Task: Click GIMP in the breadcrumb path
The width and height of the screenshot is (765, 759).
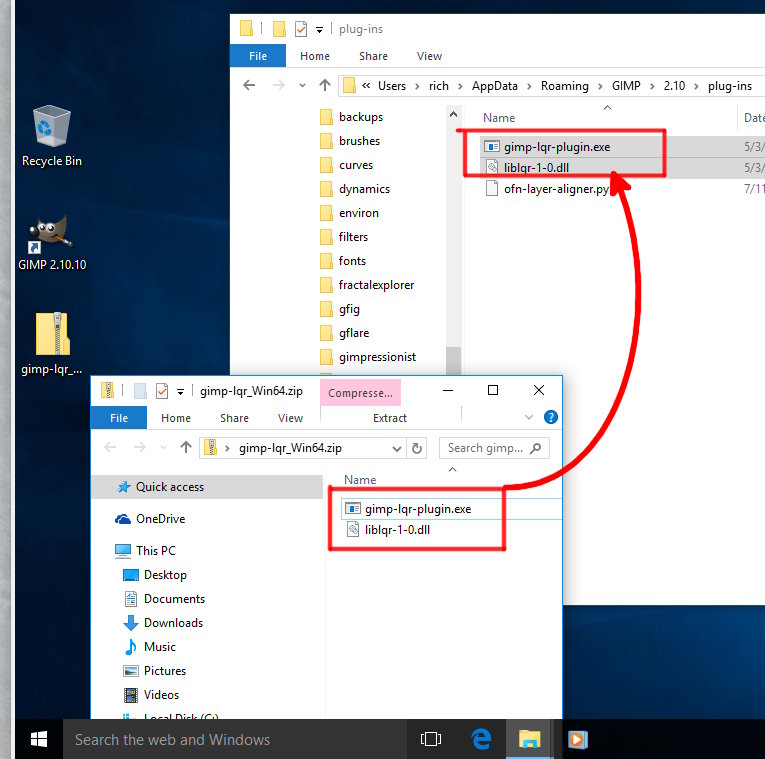Action: pos(626,86)
